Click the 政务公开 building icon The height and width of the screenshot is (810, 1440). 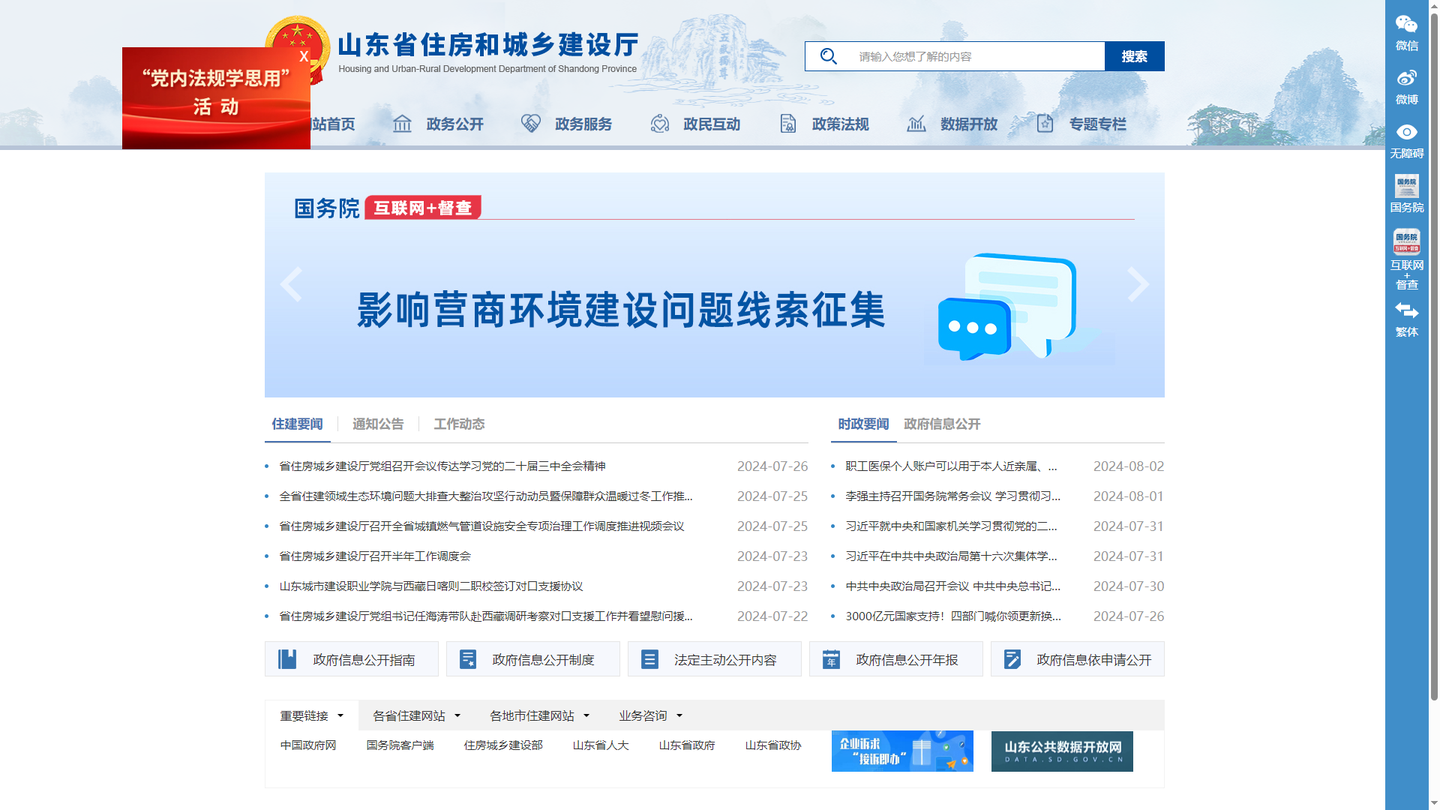coord(402,124)
